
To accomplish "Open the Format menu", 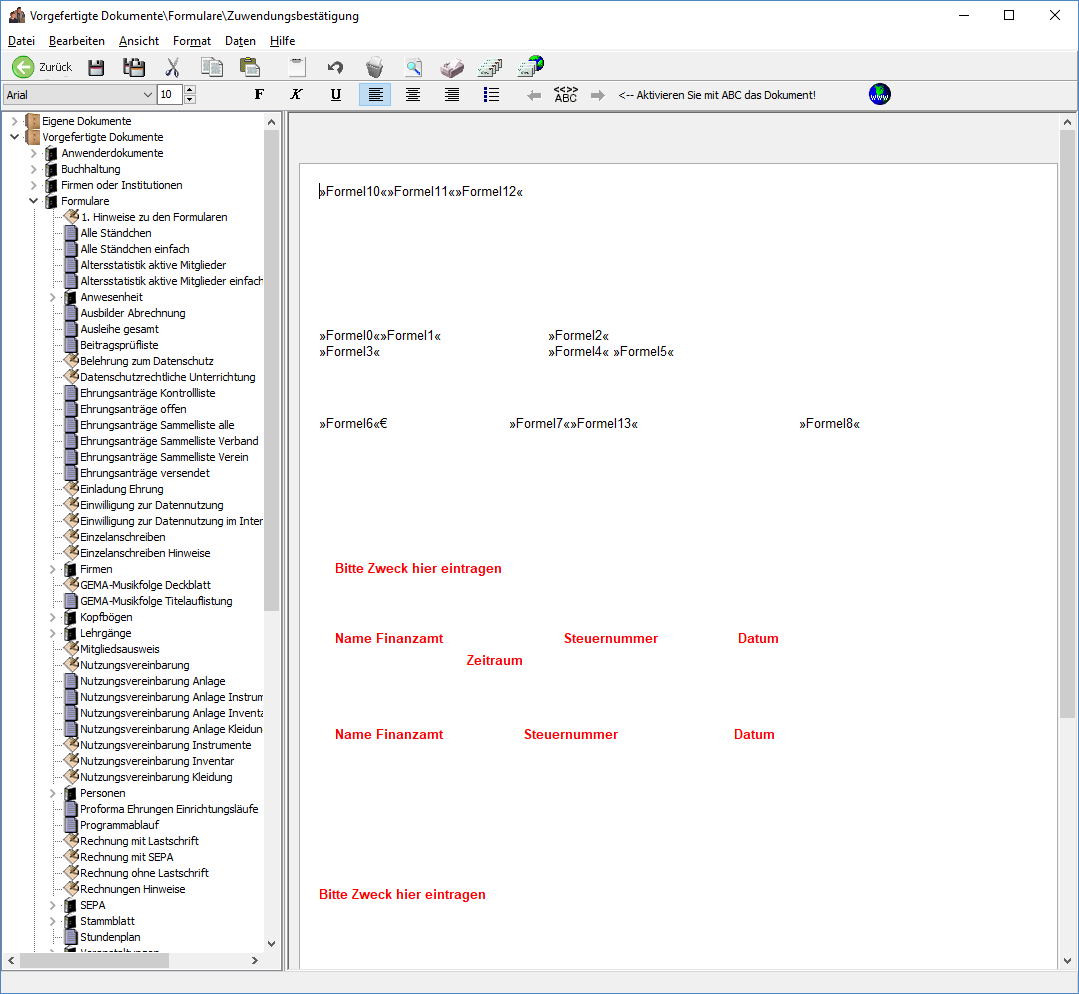I will [191, 41].
